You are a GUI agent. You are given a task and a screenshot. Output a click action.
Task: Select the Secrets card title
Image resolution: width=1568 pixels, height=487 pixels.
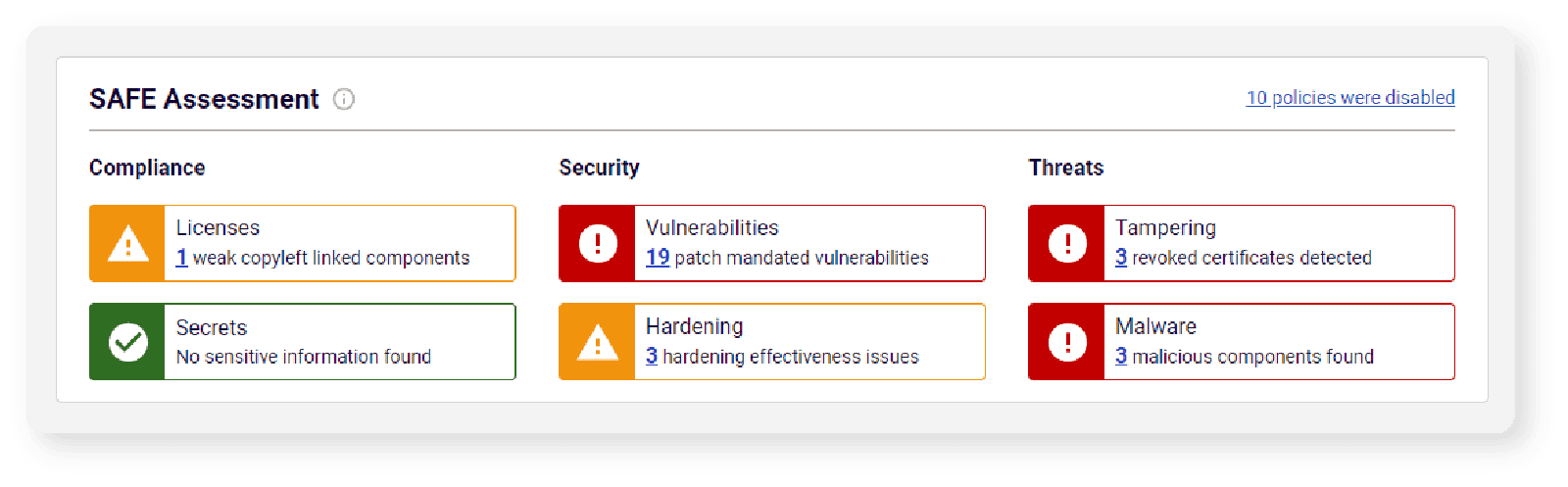pyautogui.click(x=212, y=327)
